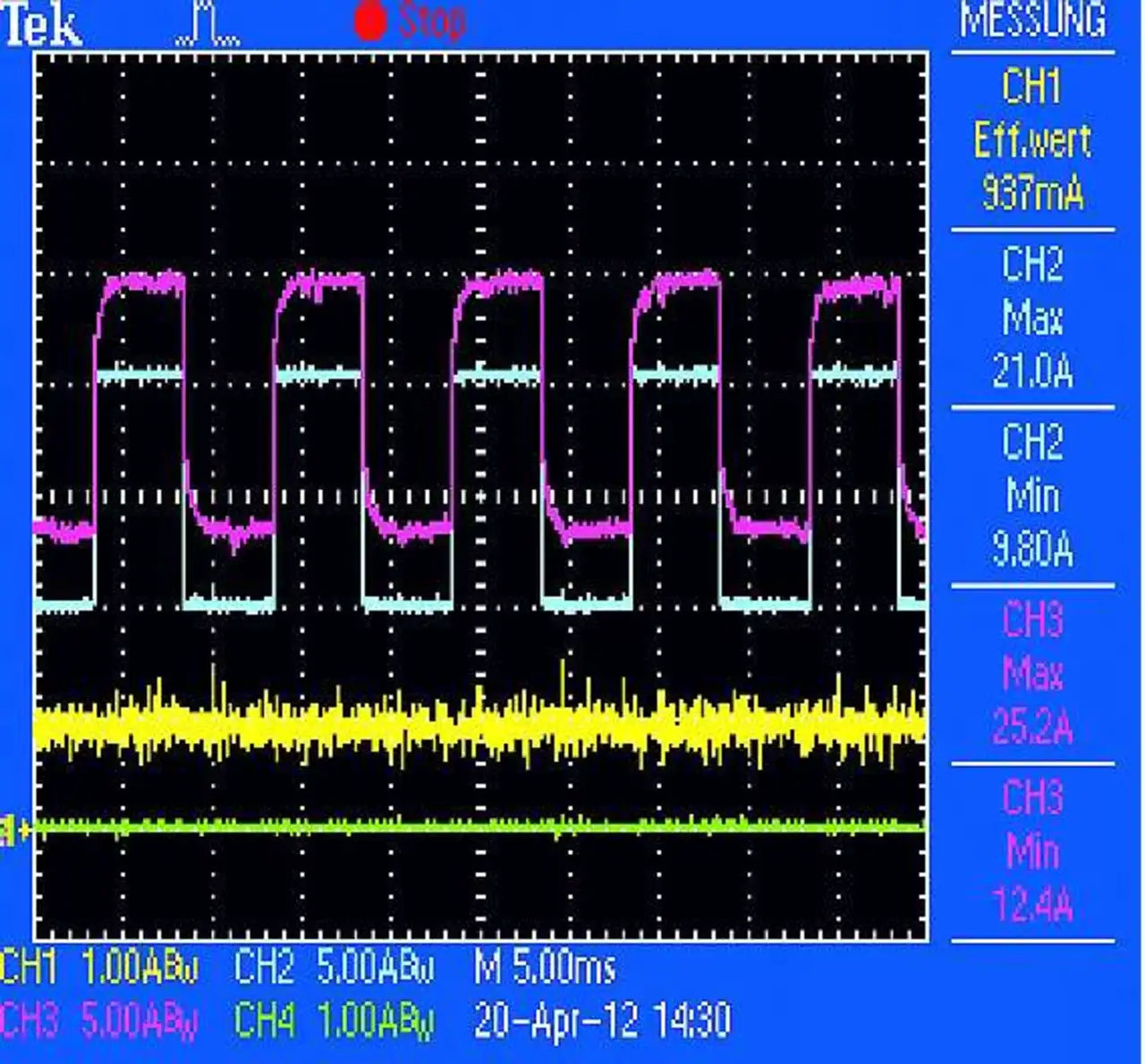The height and width of the screenshot is (1064, 1145).
Task: Click the Stop acquisition status text
Action: (431, 21)
